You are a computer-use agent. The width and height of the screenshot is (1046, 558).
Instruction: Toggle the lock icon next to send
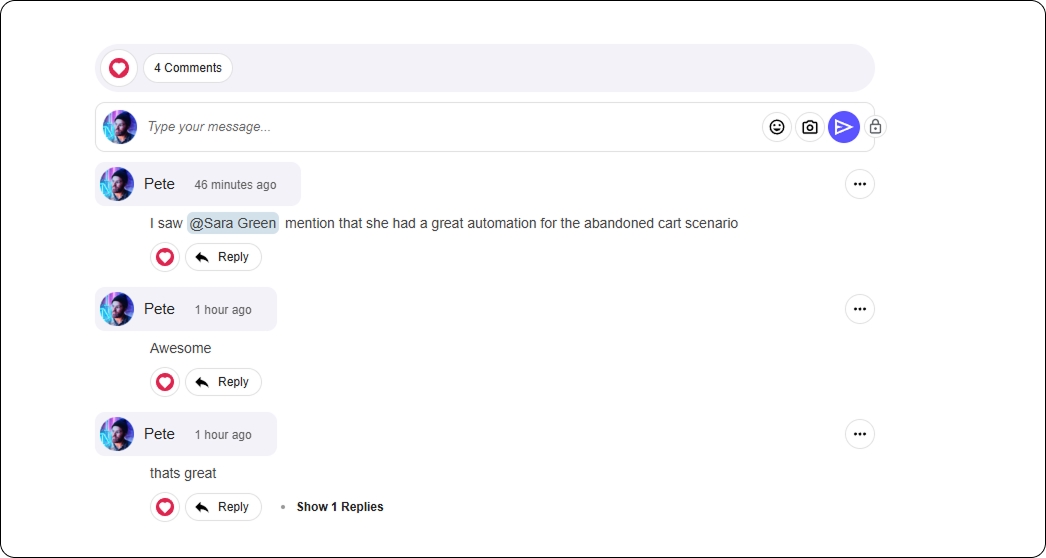click(875, 127)
